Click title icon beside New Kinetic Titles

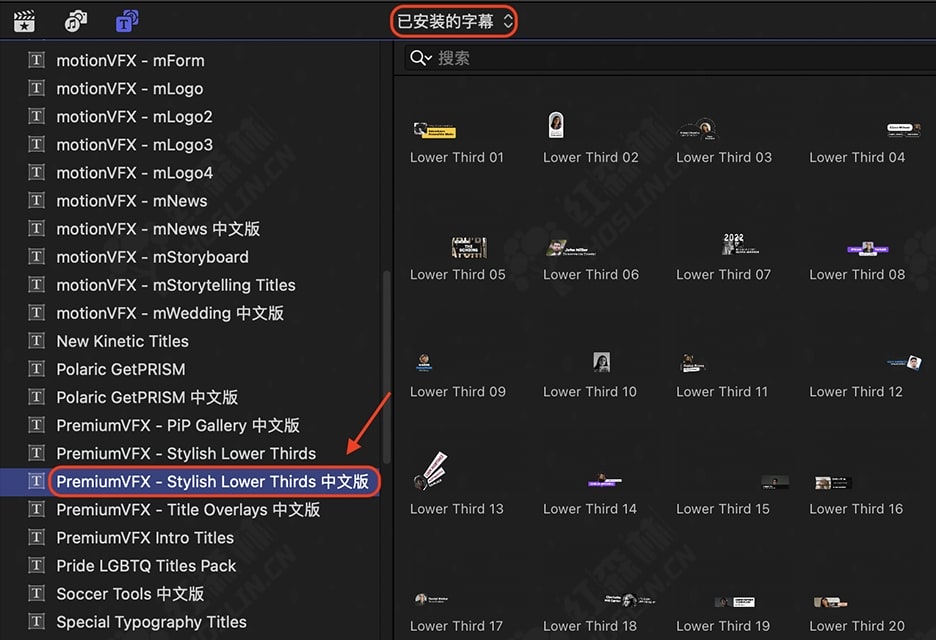[x=36, y=341]
